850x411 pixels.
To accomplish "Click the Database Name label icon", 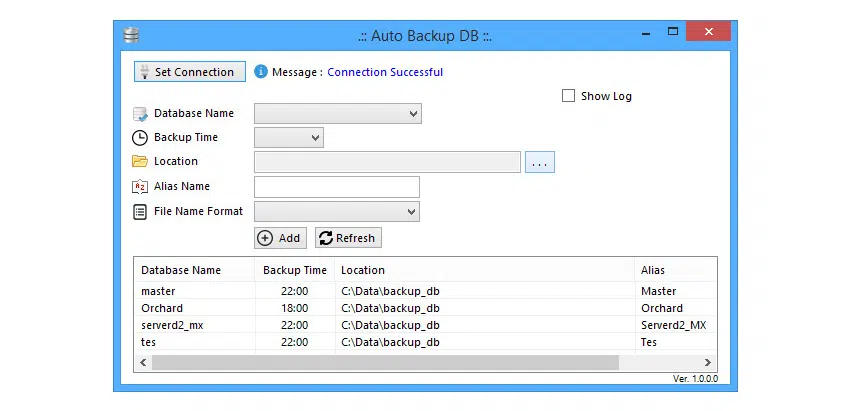I will (x=140, y=114).
